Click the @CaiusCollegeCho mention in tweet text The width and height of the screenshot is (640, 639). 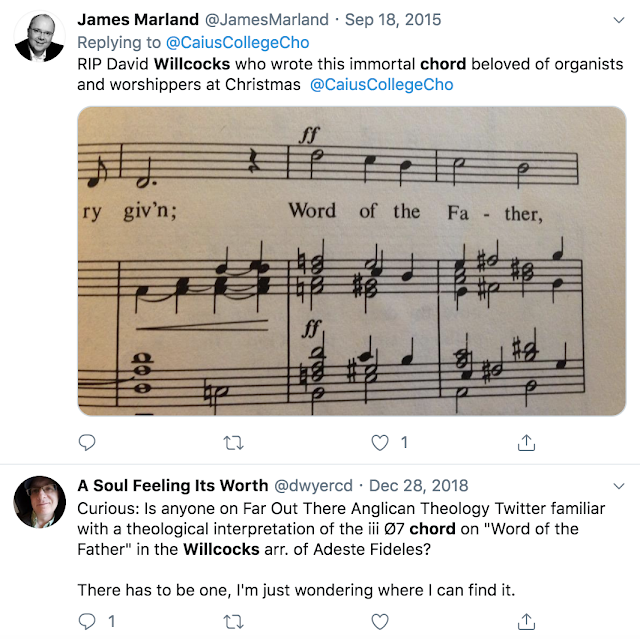[x=385, y=85]
